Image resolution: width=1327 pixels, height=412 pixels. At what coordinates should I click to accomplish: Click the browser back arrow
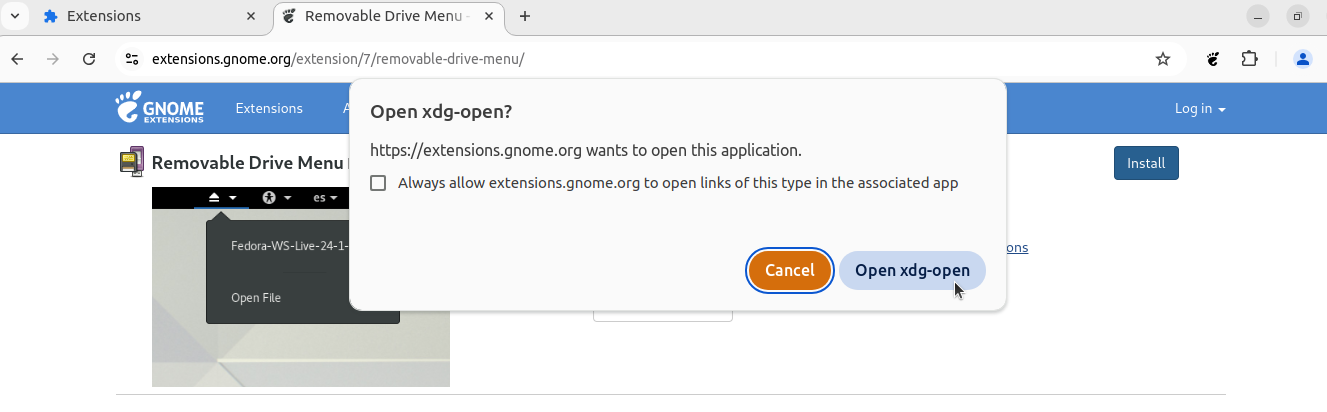pos(17,59)
